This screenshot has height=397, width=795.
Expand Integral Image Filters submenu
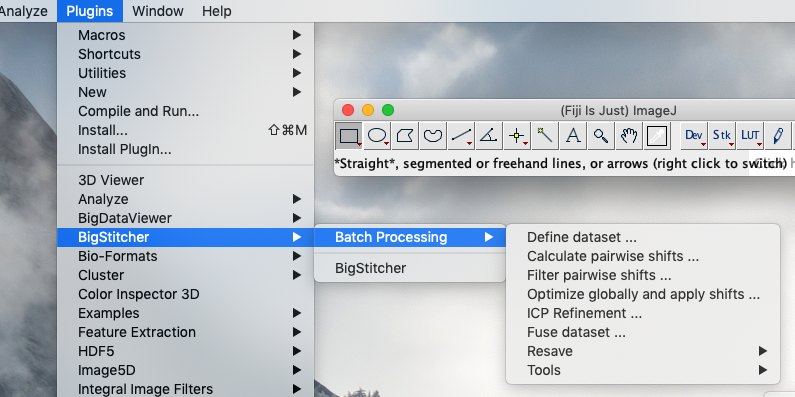186,389
